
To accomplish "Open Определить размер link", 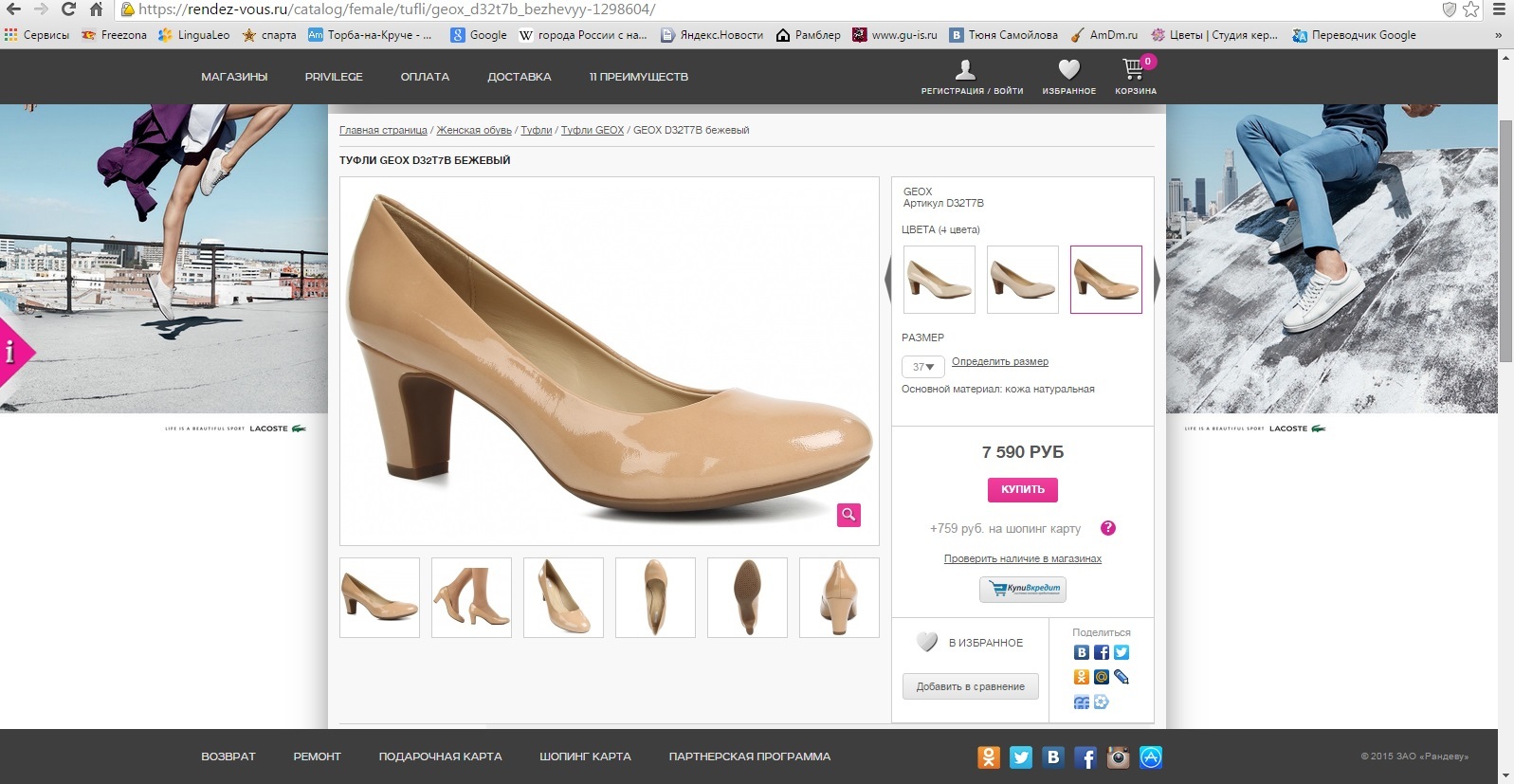I will click(x=1000, y=361).
